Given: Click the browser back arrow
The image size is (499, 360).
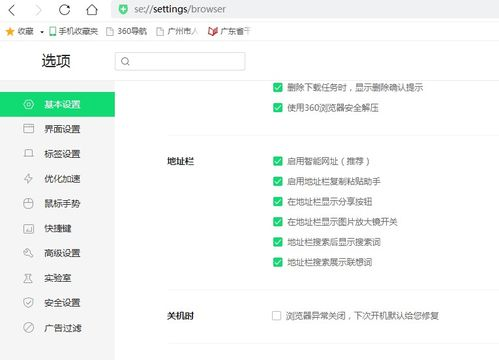Looking at the screenshot, I should [12, 10].
